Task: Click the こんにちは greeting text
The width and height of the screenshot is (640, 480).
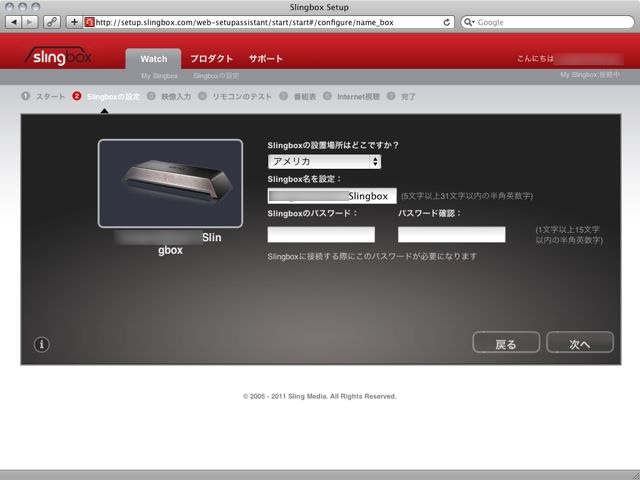Action: point(535,59)
